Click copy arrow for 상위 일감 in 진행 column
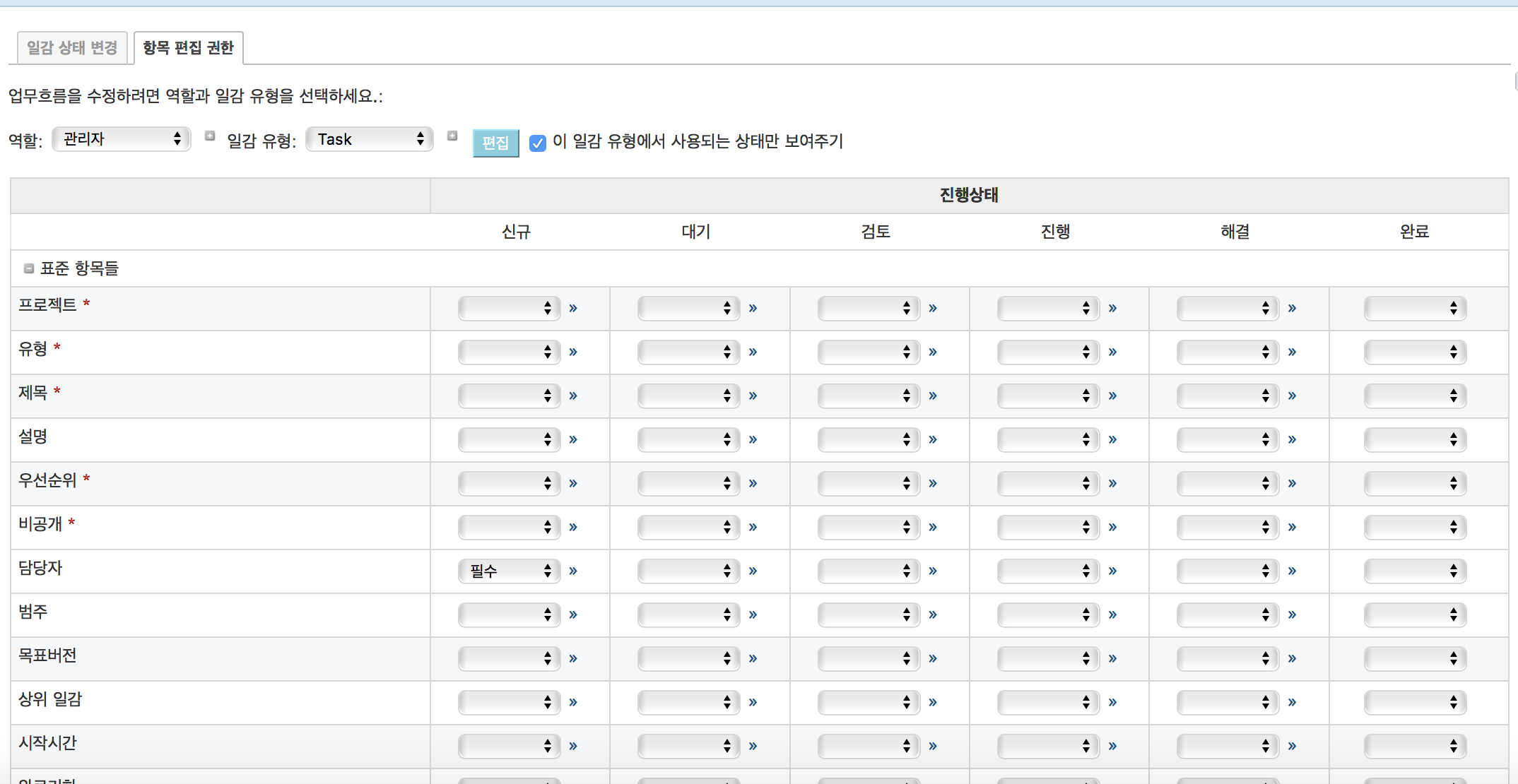The image size is (1518, 784). pos(1112,703)
